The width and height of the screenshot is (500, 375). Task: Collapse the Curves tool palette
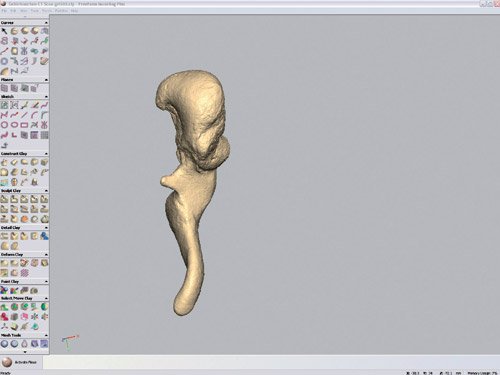46,23
